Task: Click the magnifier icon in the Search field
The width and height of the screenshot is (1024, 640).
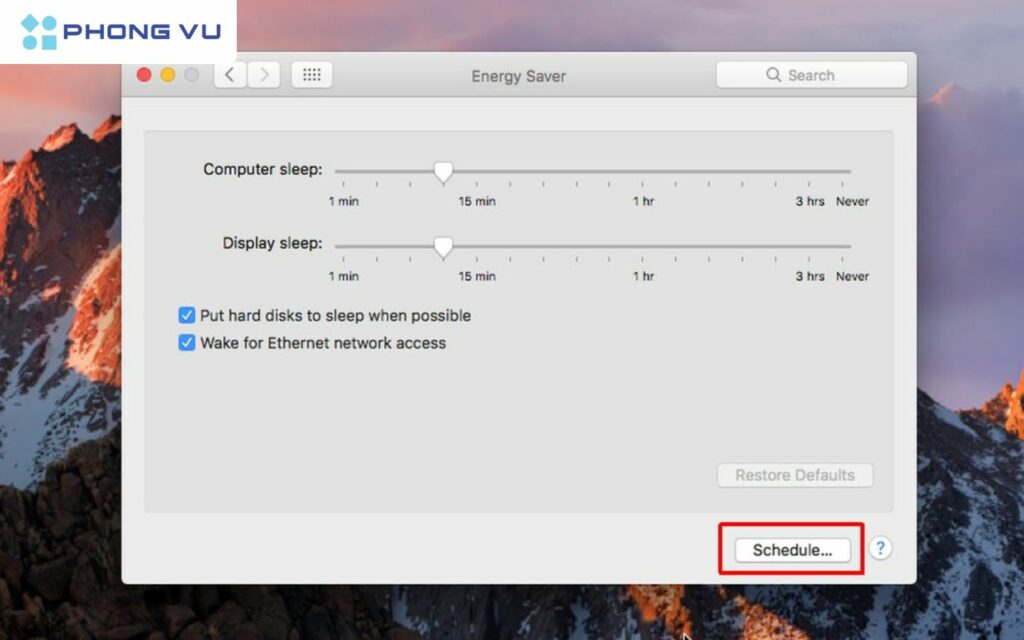Action: coord(772,74)
